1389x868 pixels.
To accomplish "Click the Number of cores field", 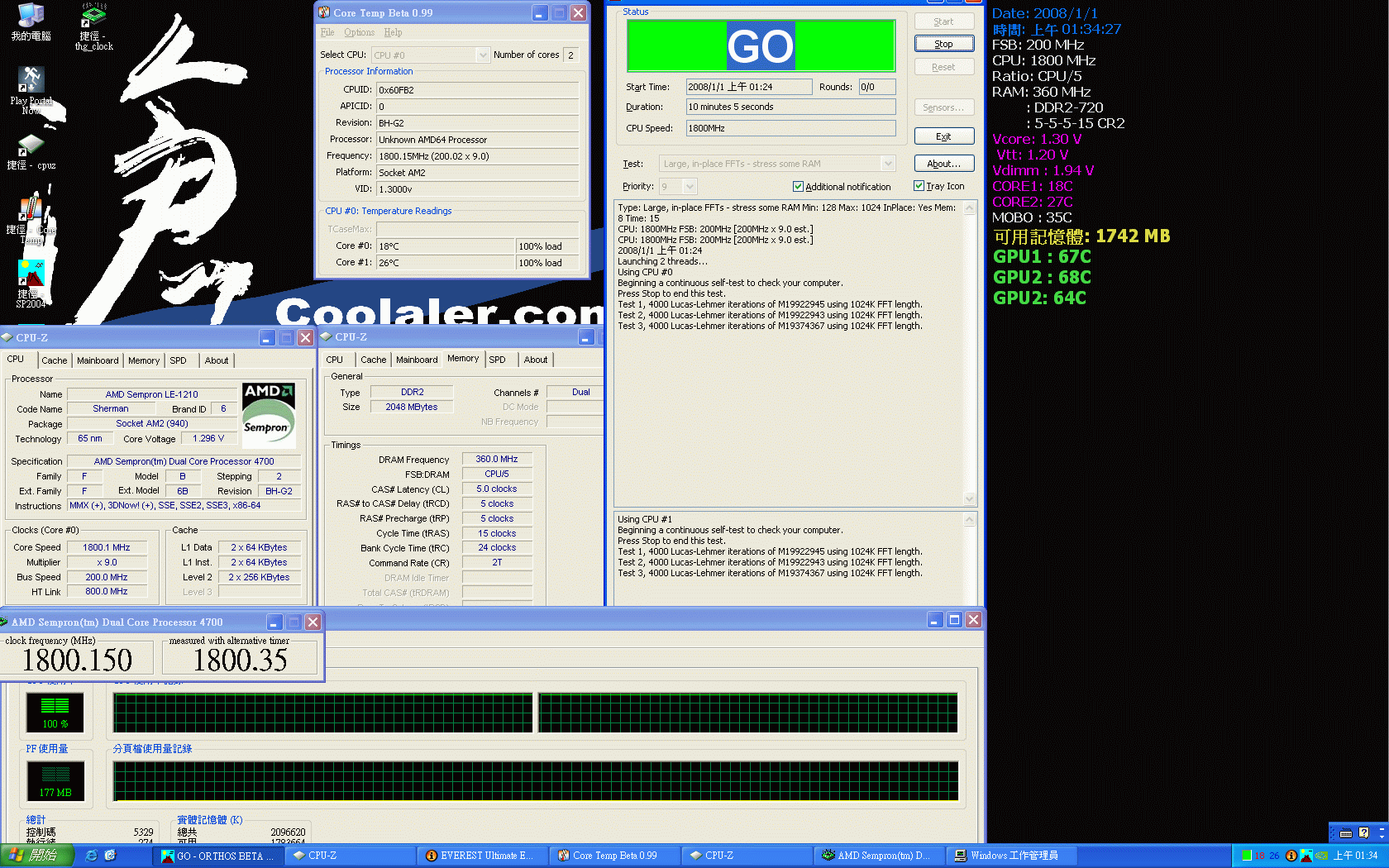I will click(x=571, y=55).
